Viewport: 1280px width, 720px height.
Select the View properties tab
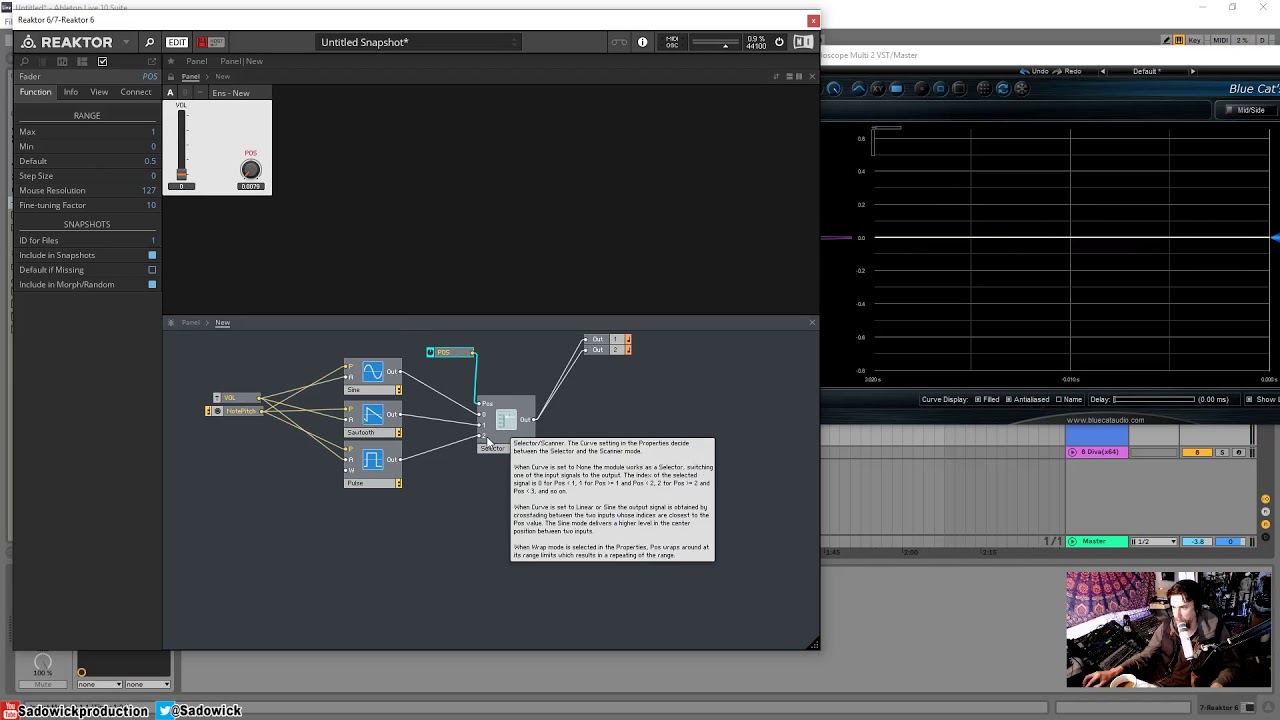coord(99,92)
